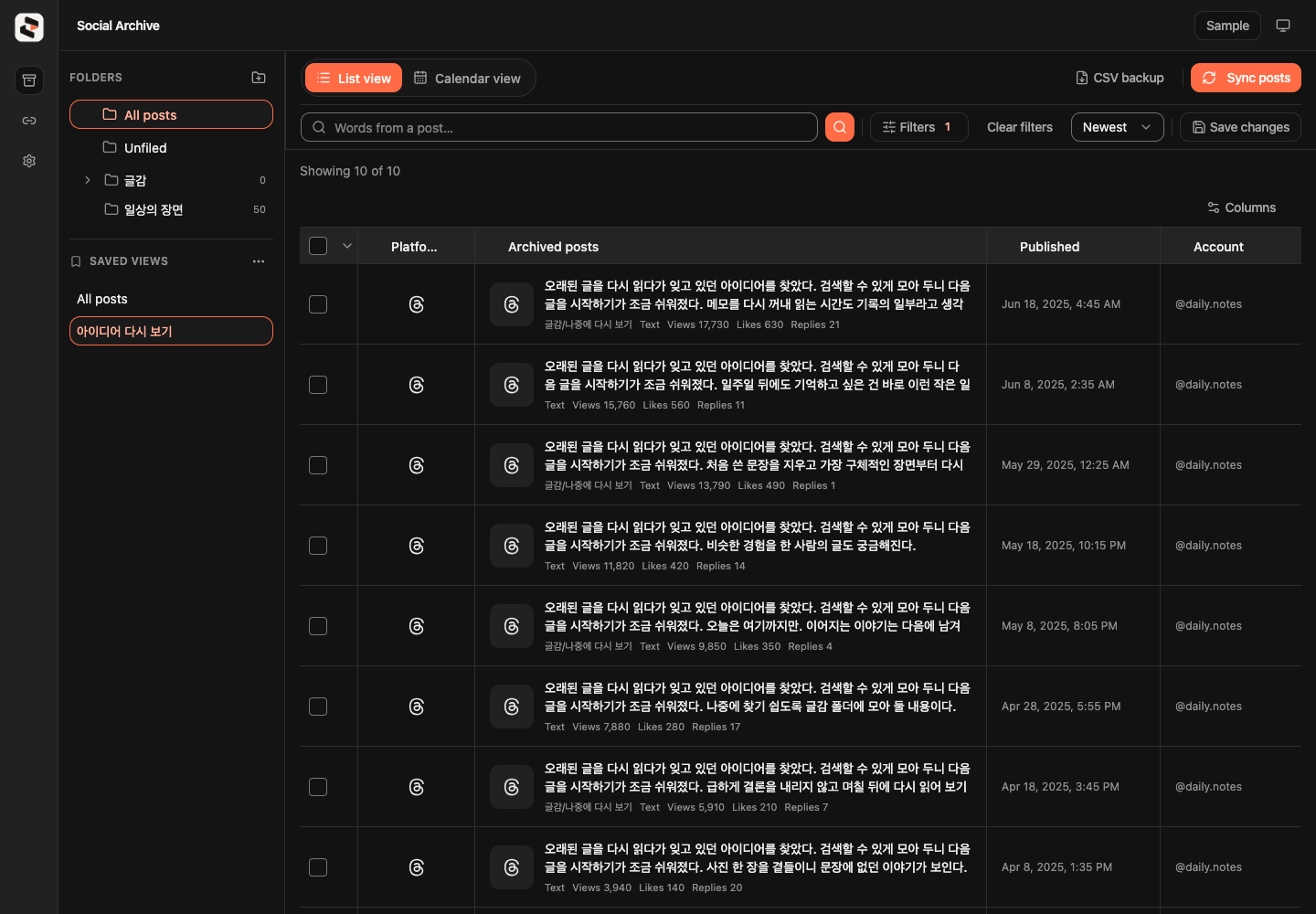
Task: Open the Filters panel
Action: tap(918, 127)
